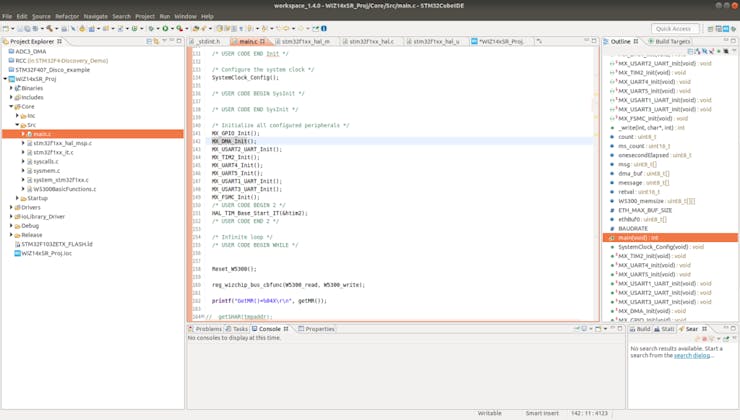This screenshot has height=420, width=740.
Task: Expand the Inc folder
Action: click(x=17, y=116)
